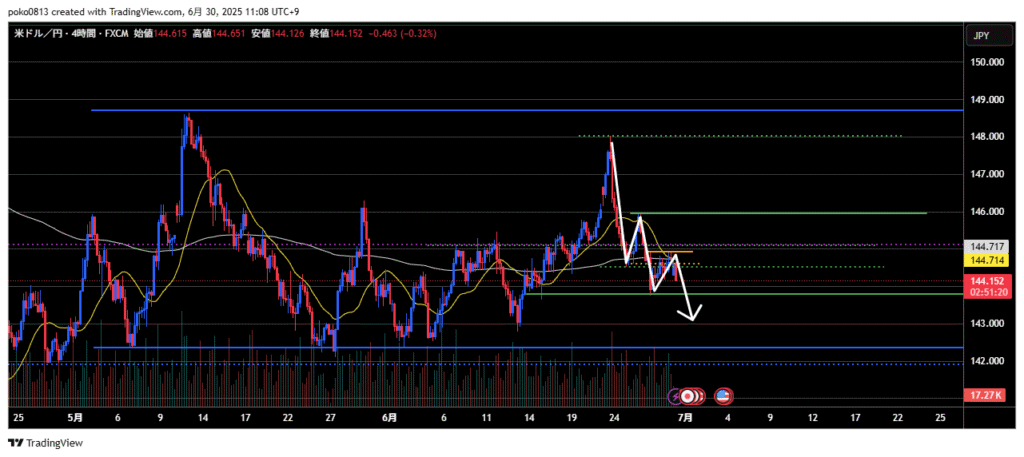Click the red 17.27K volume label
Viewport: 1024px width, 457px height.
[x=986, y=397]
